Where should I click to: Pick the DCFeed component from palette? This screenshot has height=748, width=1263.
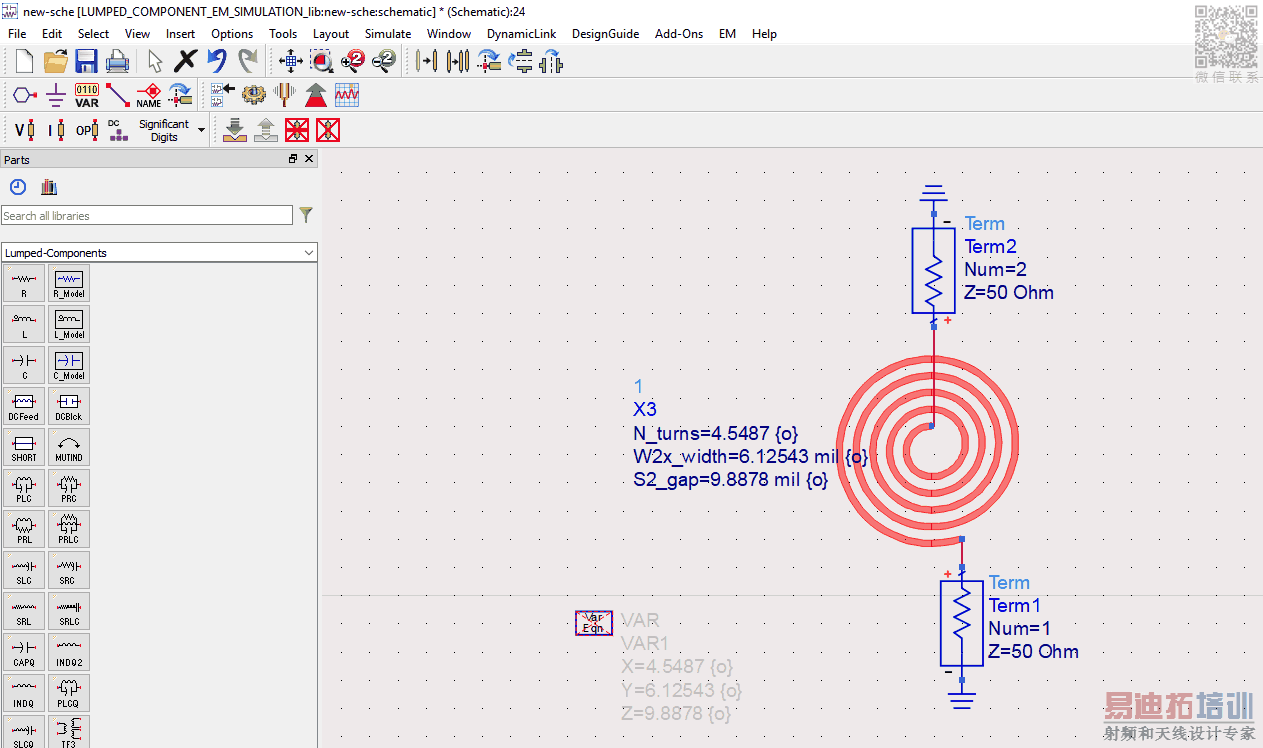coord(24,405)
